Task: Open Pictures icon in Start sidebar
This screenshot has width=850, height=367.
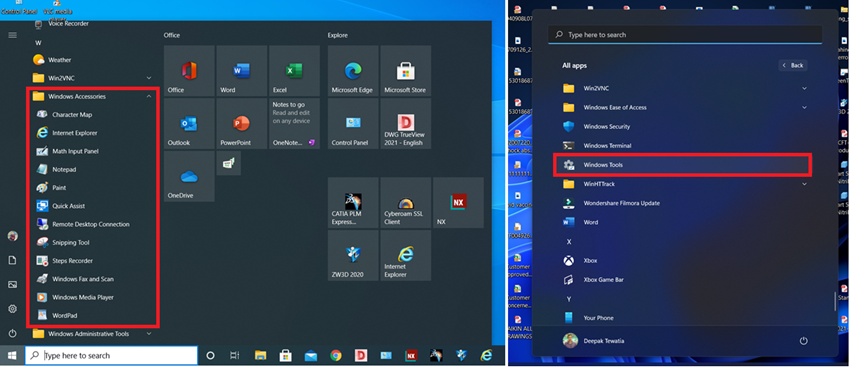Action: click(12, 285)
